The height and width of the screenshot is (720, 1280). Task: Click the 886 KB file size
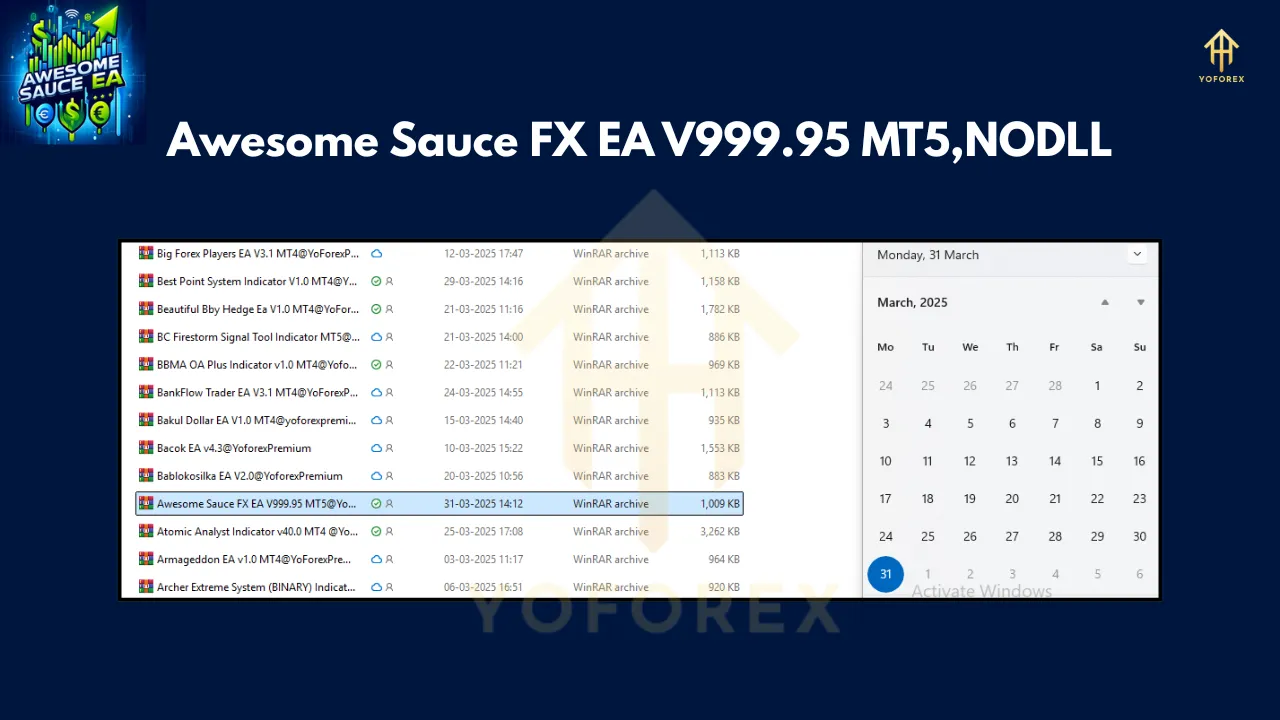pos(724,337)
